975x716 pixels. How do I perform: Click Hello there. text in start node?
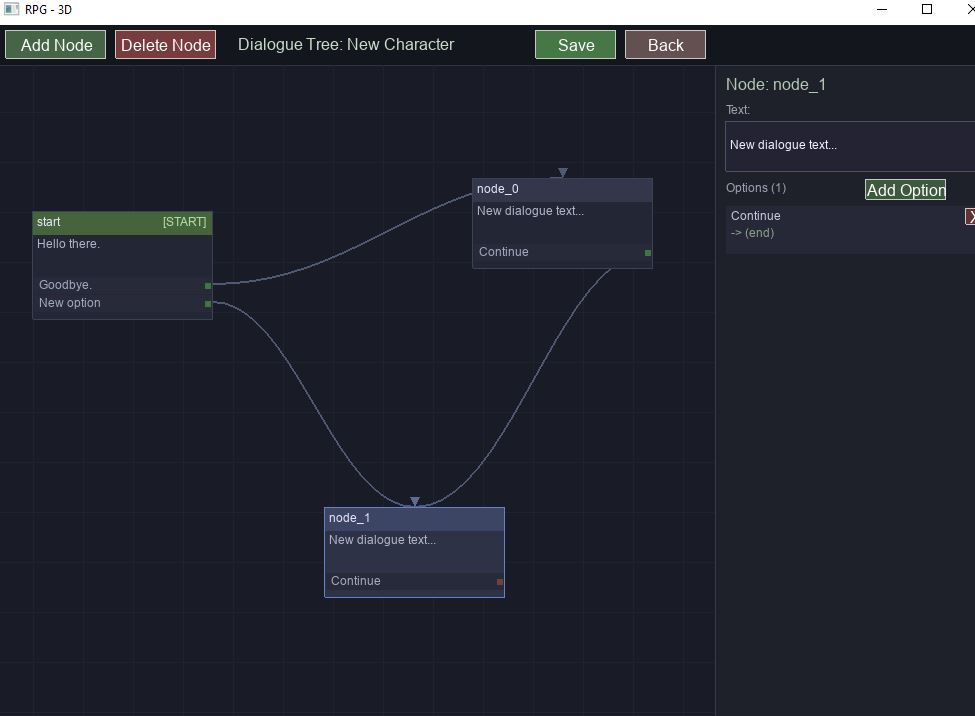[68, 244]
